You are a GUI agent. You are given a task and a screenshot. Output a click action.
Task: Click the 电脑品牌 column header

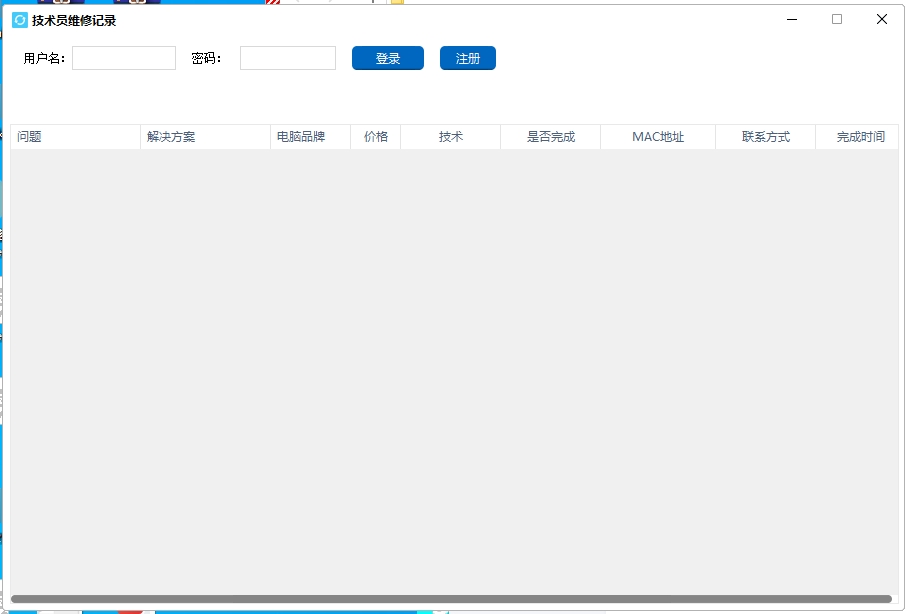(310, 137)
